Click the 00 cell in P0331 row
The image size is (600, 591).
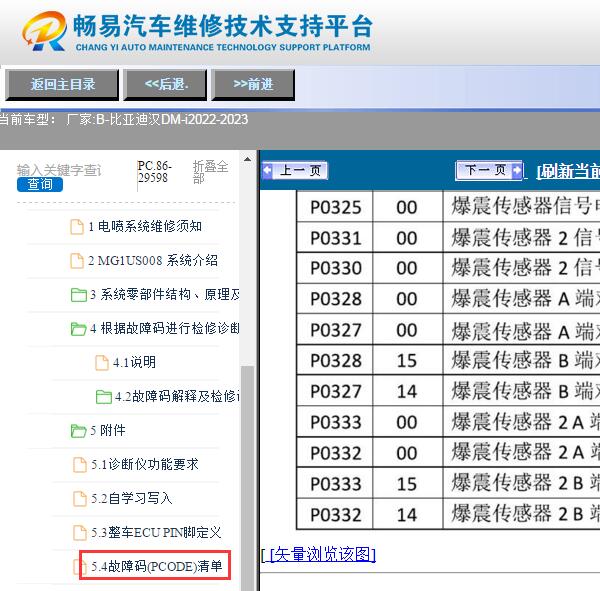click(407, 238)
